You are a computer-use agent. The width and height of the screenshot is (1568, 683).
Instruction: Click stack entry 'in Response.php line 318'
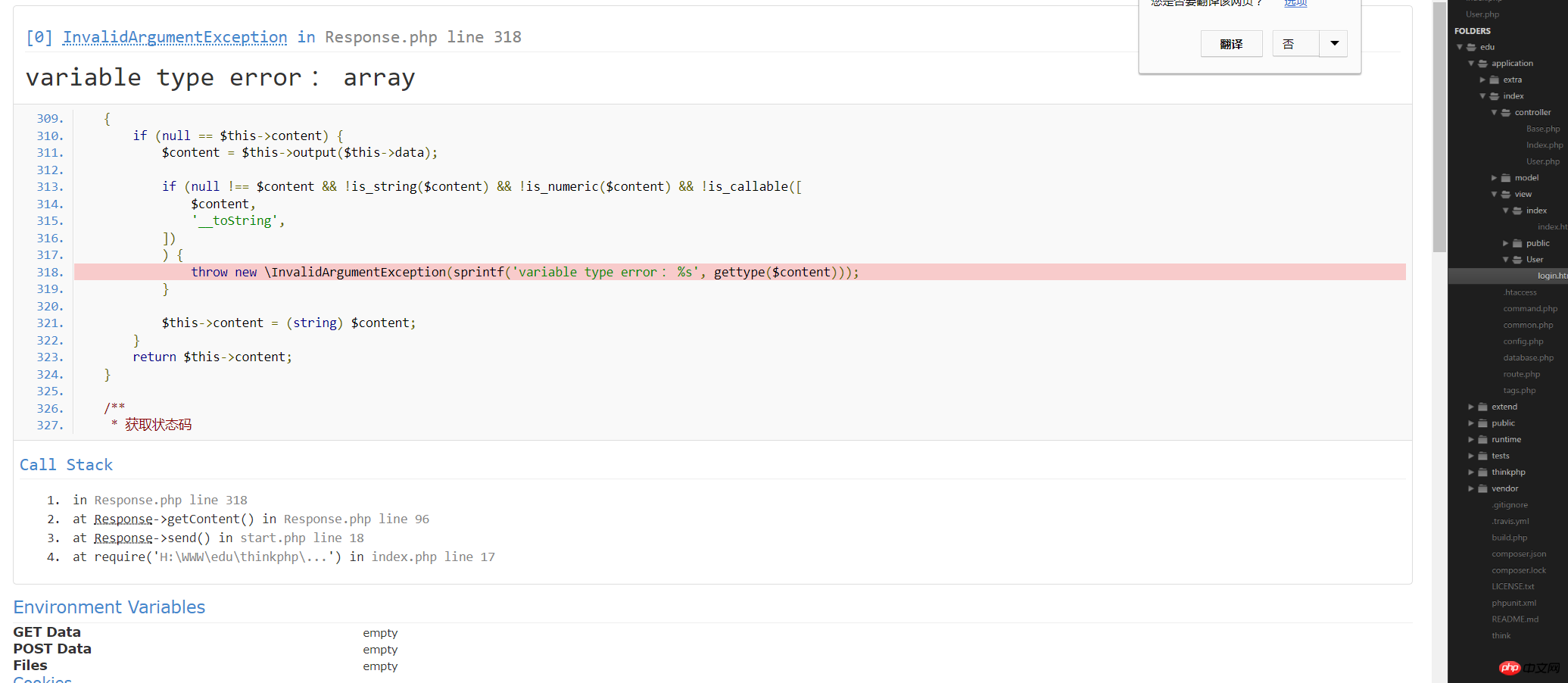(160, 501)
